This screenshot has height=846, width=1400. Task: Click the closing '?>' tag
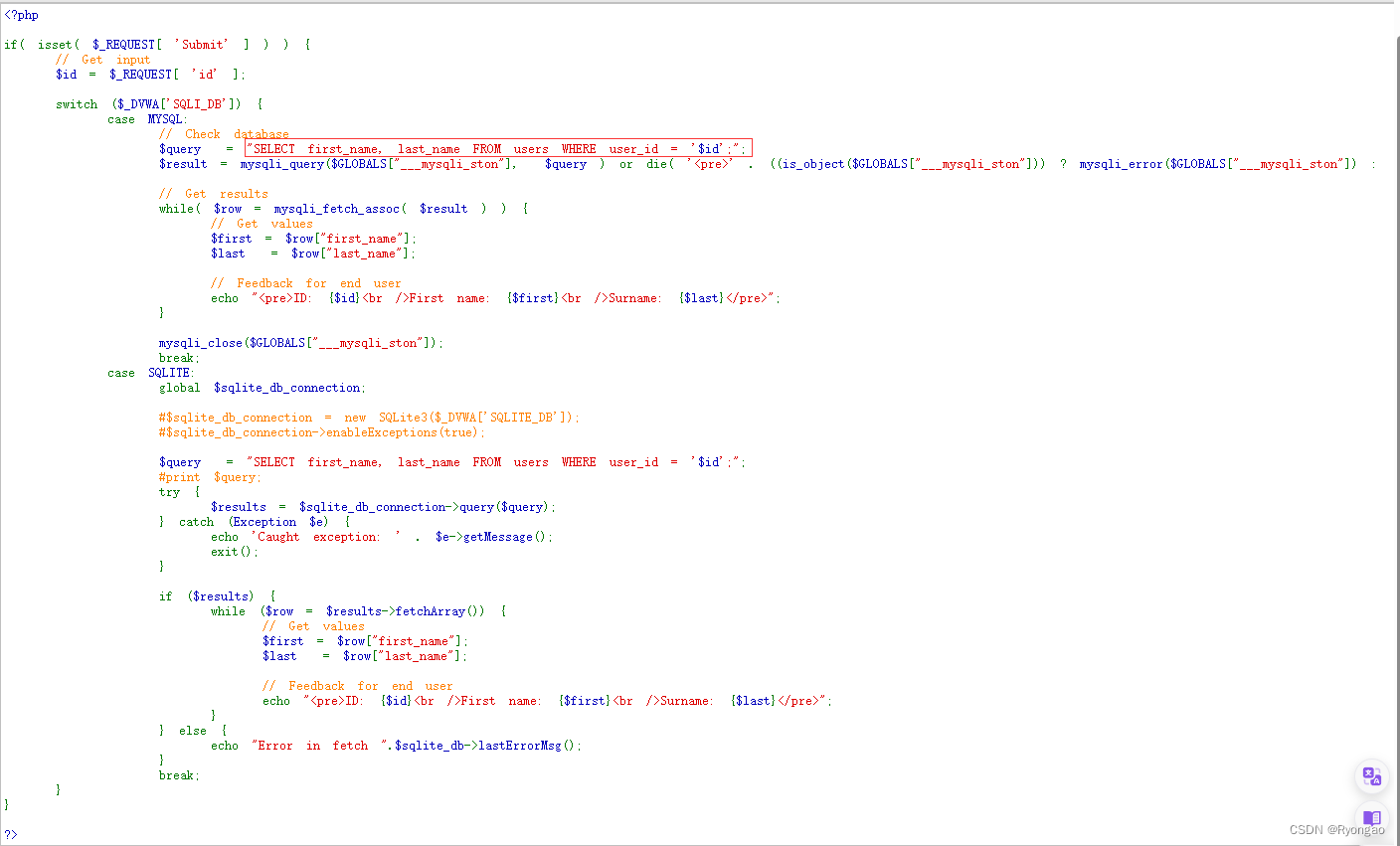click(x=11, y=835)
